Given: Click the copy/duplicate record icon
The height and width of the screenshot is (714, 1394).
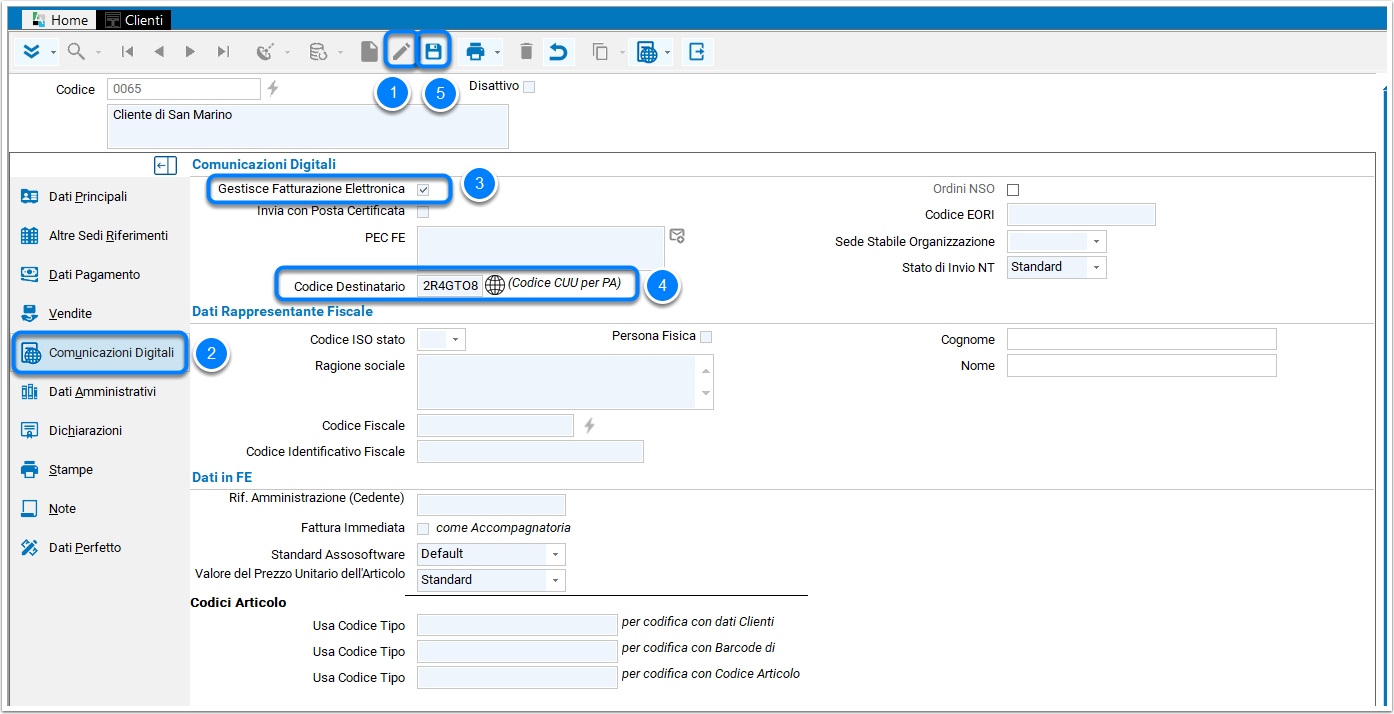Looking at the screenshot, I should [600, 52].
